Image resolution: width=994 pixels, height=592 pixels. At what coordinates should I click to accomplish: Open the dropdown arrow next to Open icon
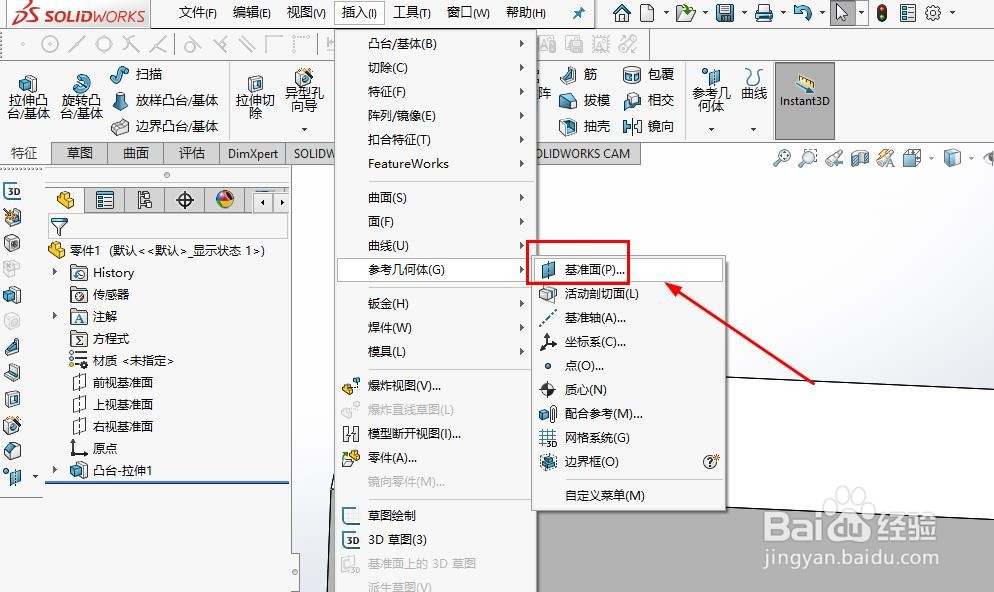click(705, 13)
